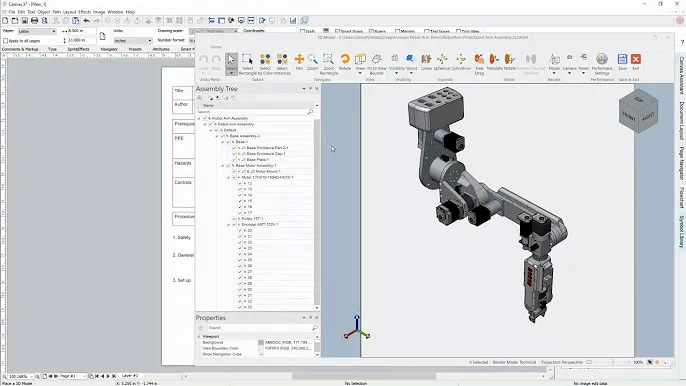Toggle the Pulley 107-1 visibility checkbox
This screenshot has width=686, height=386.
pyautogui.click(x=234, y=218)
